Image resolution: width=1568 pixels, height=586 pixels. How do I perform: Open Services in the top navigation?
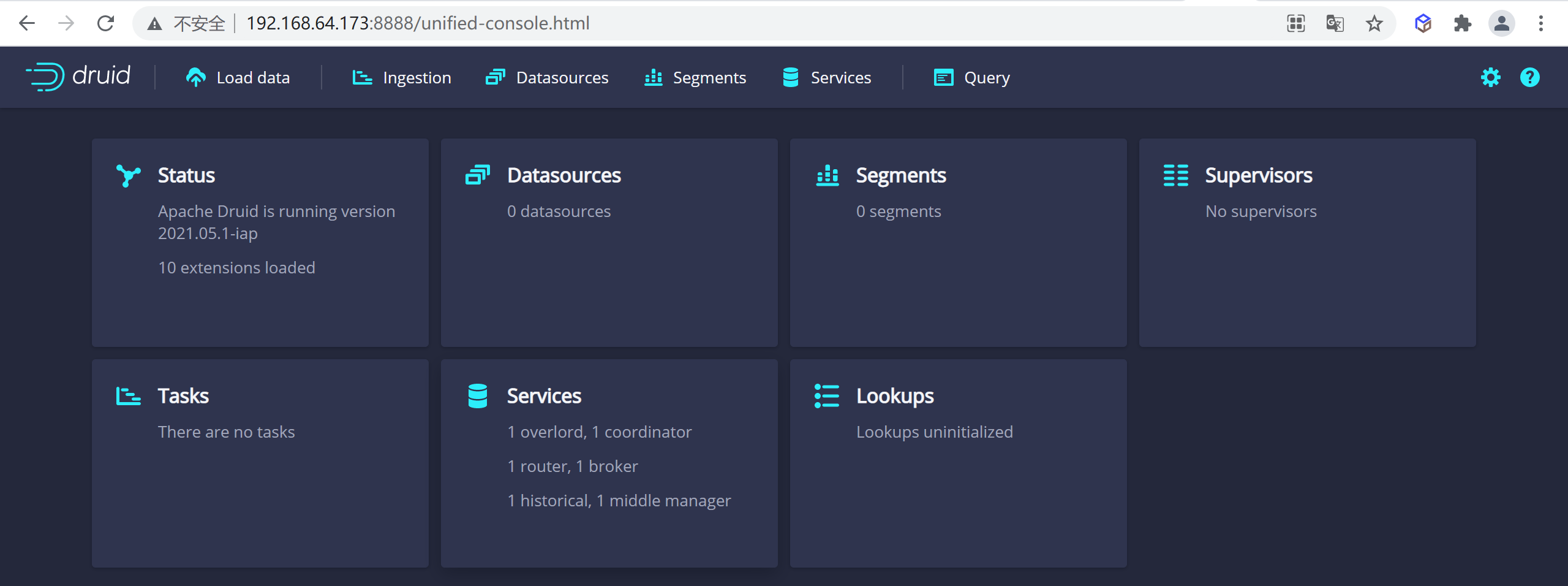pos(827,78)
